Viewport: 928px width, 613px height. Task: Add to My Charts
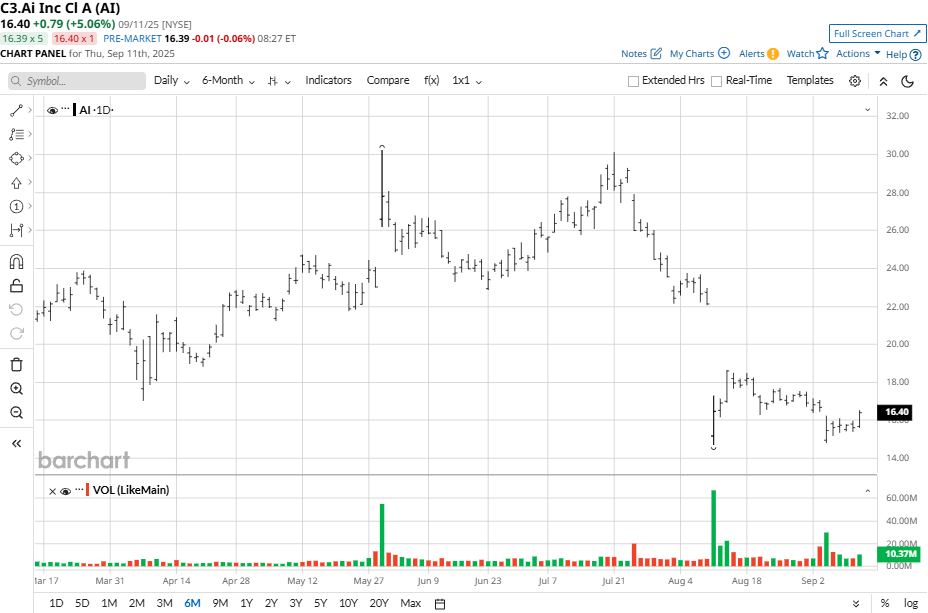coord(700,53)
